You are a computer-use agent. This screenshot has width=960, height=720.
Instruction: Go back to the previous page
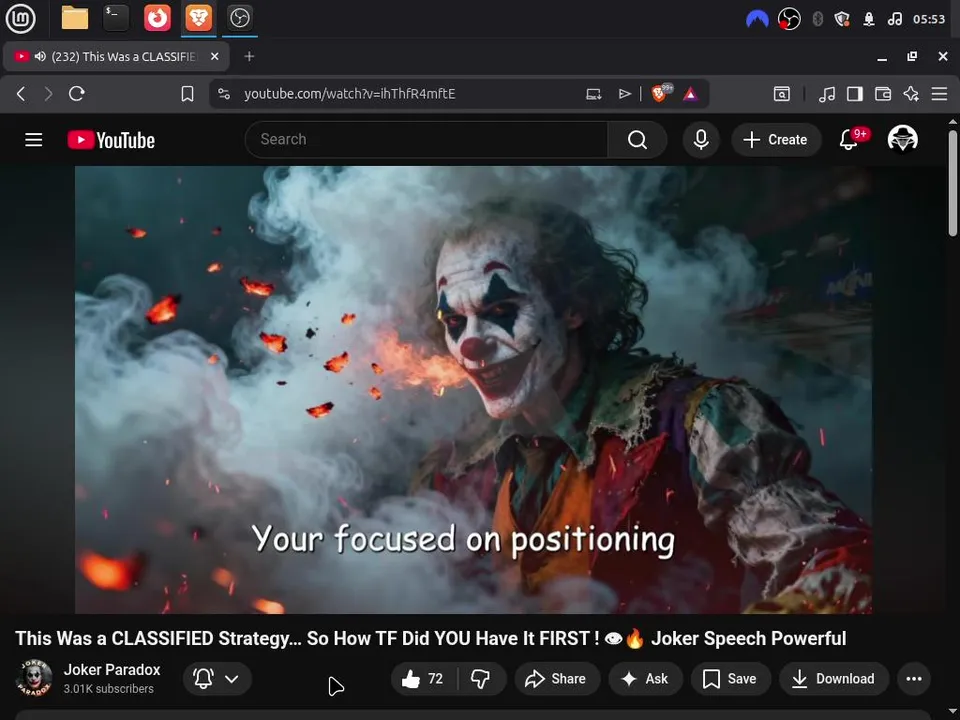click(x=21, y=94)
